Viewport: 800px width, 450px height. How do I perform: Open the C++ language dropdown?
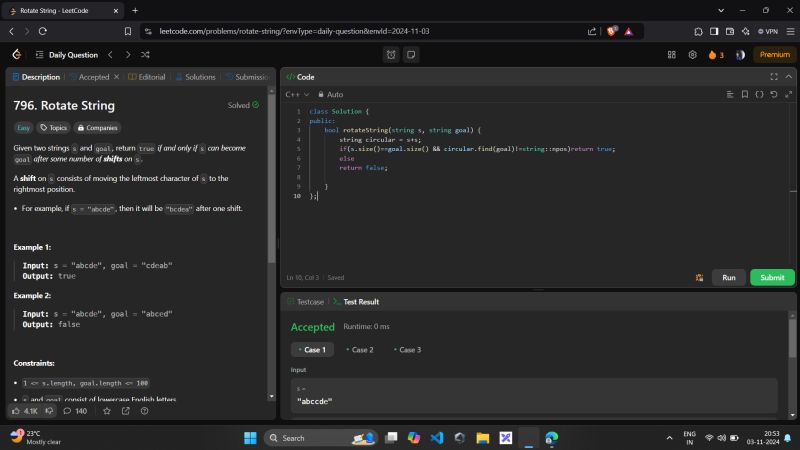(296, 95)
